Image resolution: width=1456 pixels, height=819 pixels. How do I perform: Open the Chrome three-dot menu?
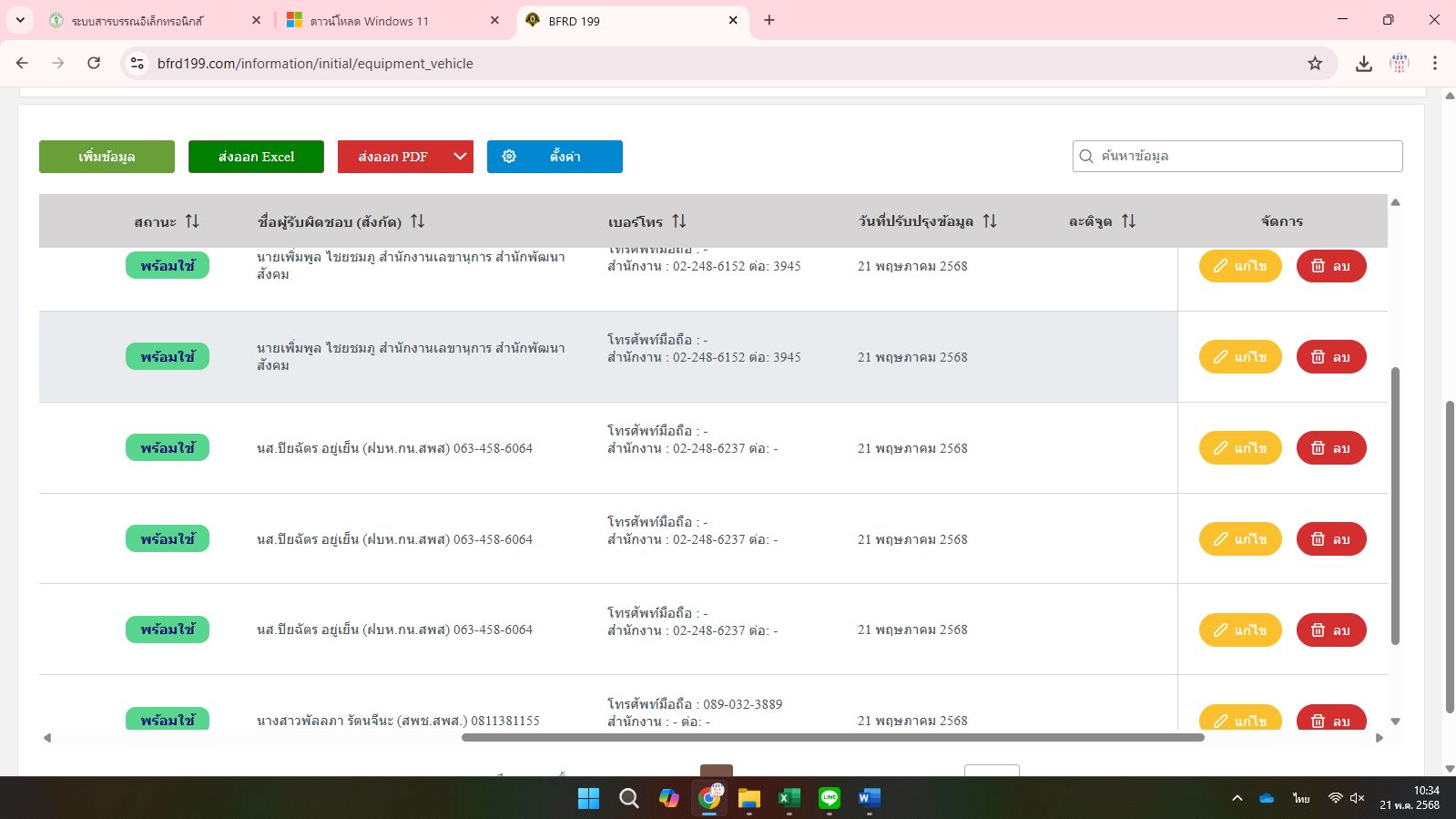point(1434,64)
